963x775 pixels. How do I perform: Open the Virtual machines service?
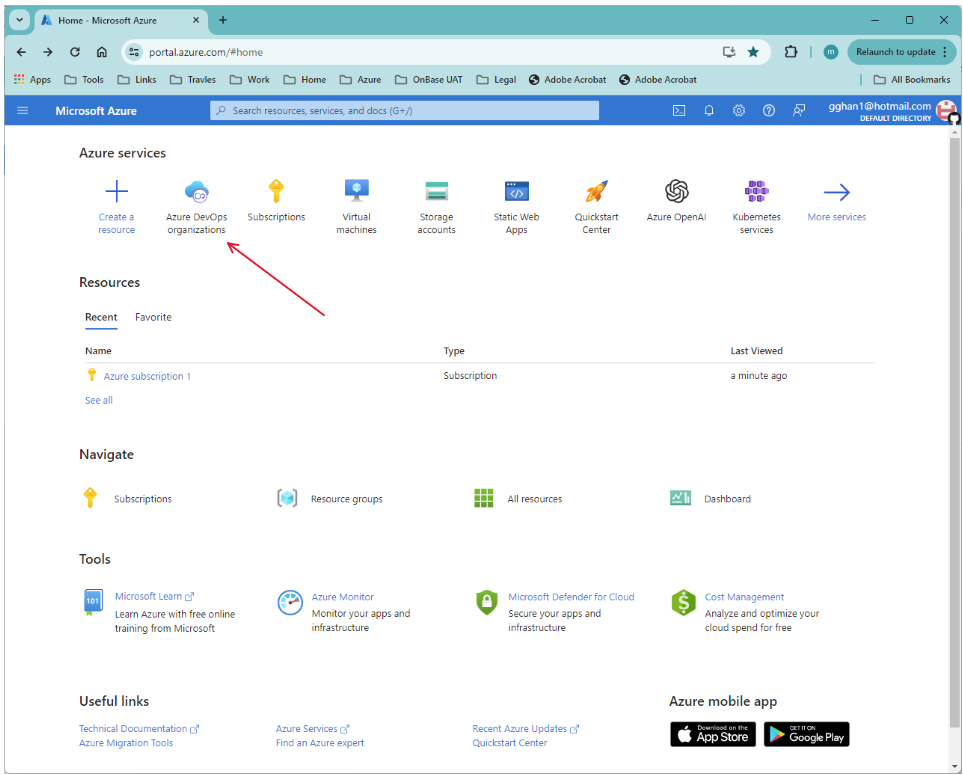[x=356, y=191]
